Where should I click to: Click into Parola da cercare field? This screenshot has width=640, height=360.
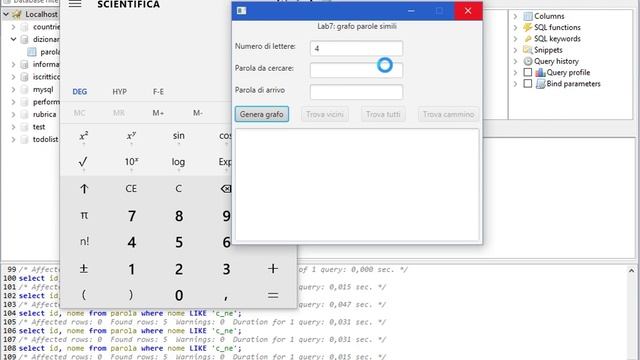pos(356,70)
